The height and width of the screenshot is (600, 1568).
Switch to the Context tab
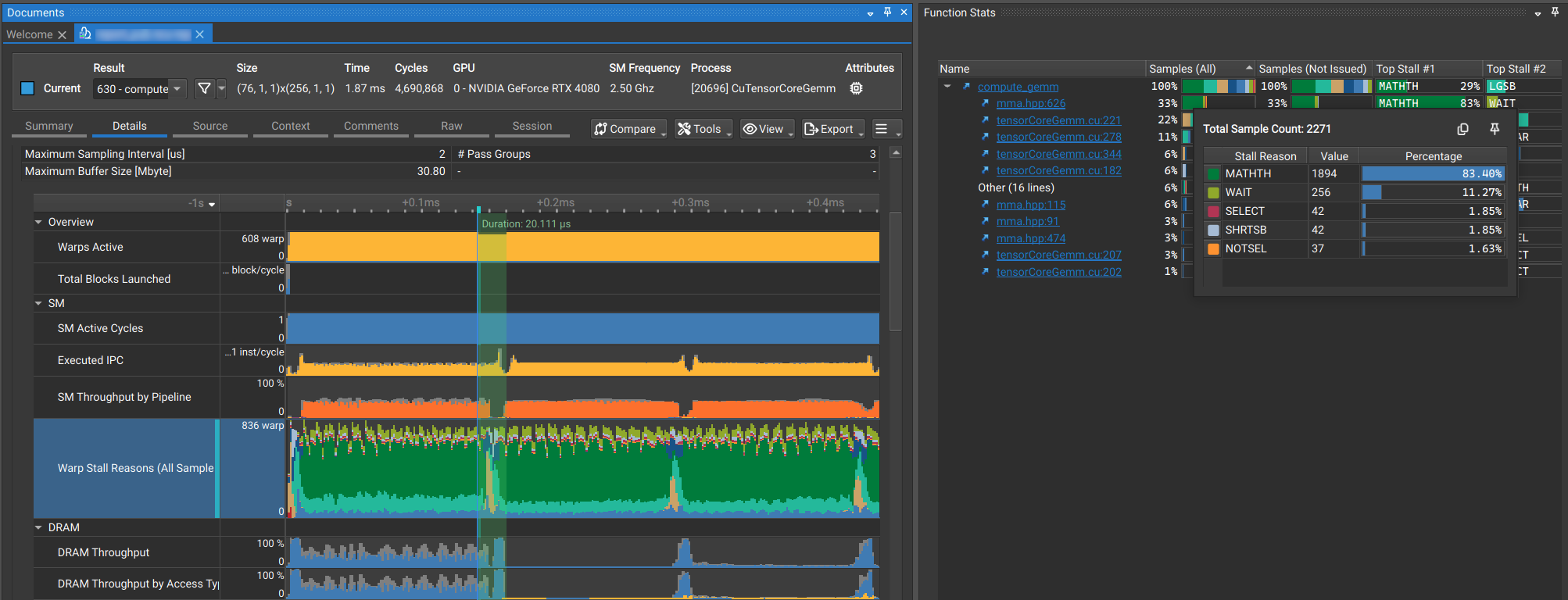[x=291, y=126]
